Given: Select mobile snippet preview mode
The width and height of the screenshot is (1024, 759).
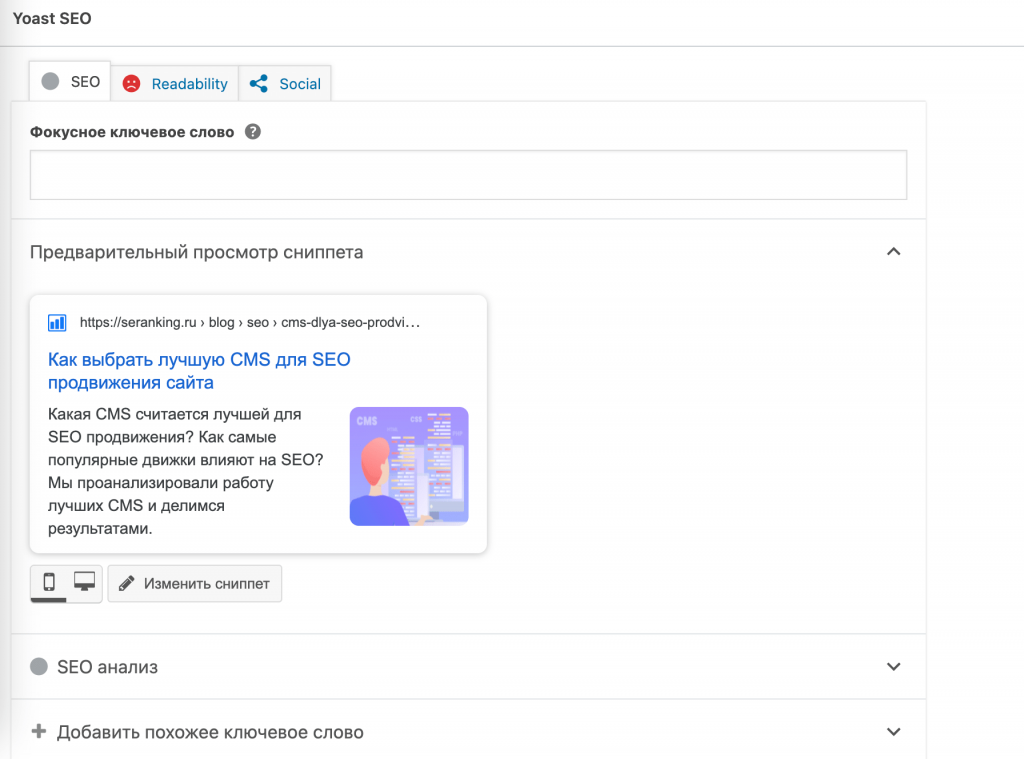Looking at the screenshot, I should tap(49, 582).
